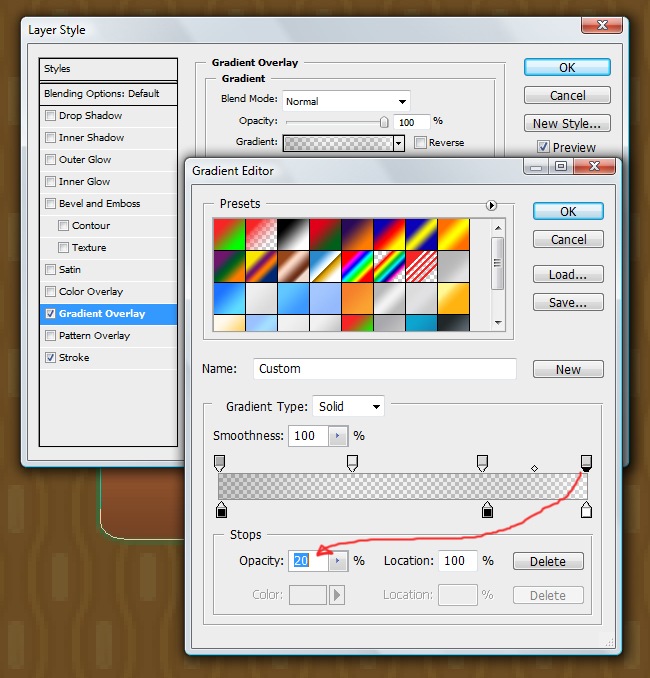Toggle the Reverse gradient checkbox
The width and height of the screenshot is (650, 678).
tap(420, 143)
